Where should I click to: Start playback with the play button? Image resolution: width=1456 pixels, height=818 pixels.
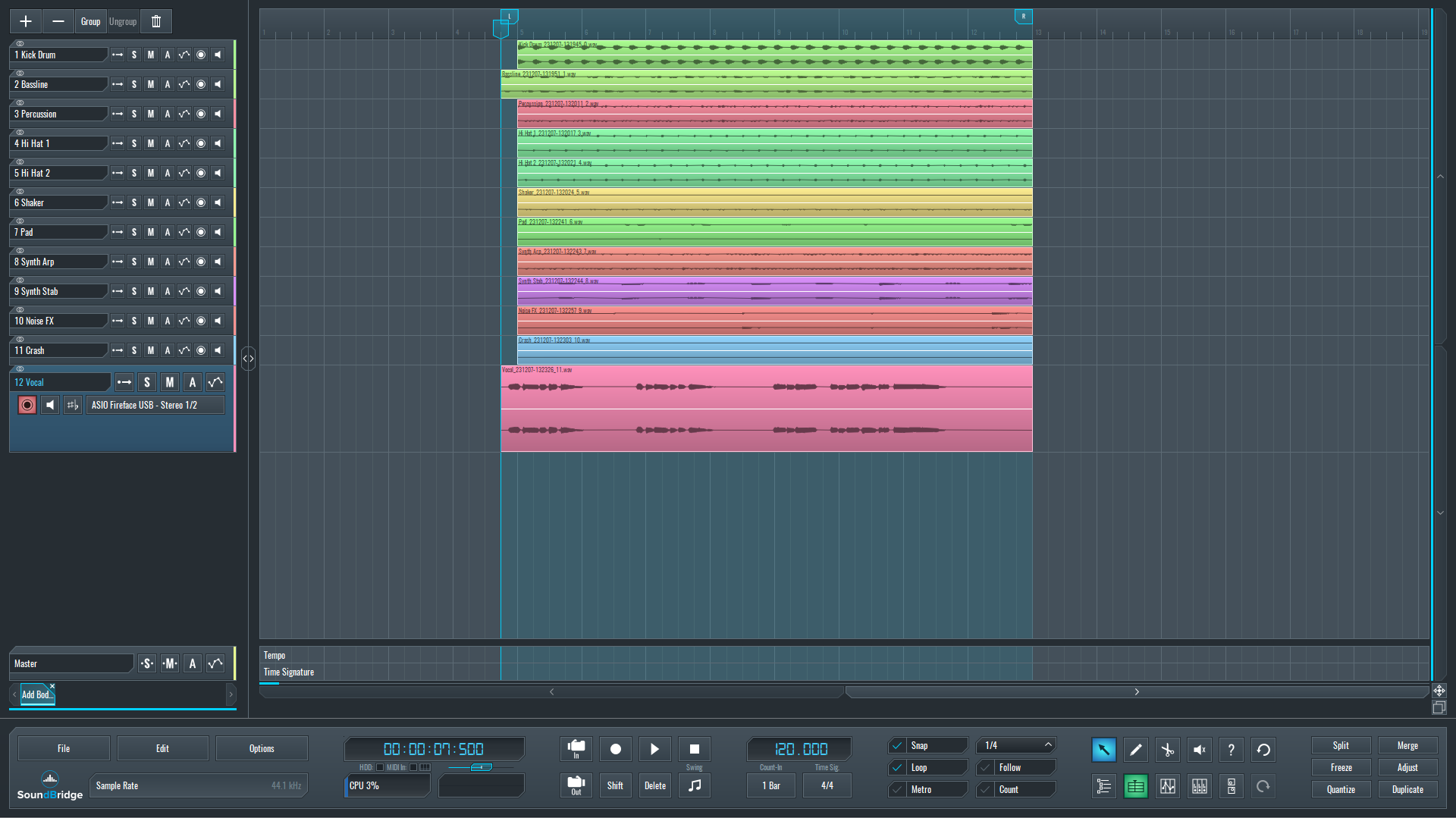(654, 749)
